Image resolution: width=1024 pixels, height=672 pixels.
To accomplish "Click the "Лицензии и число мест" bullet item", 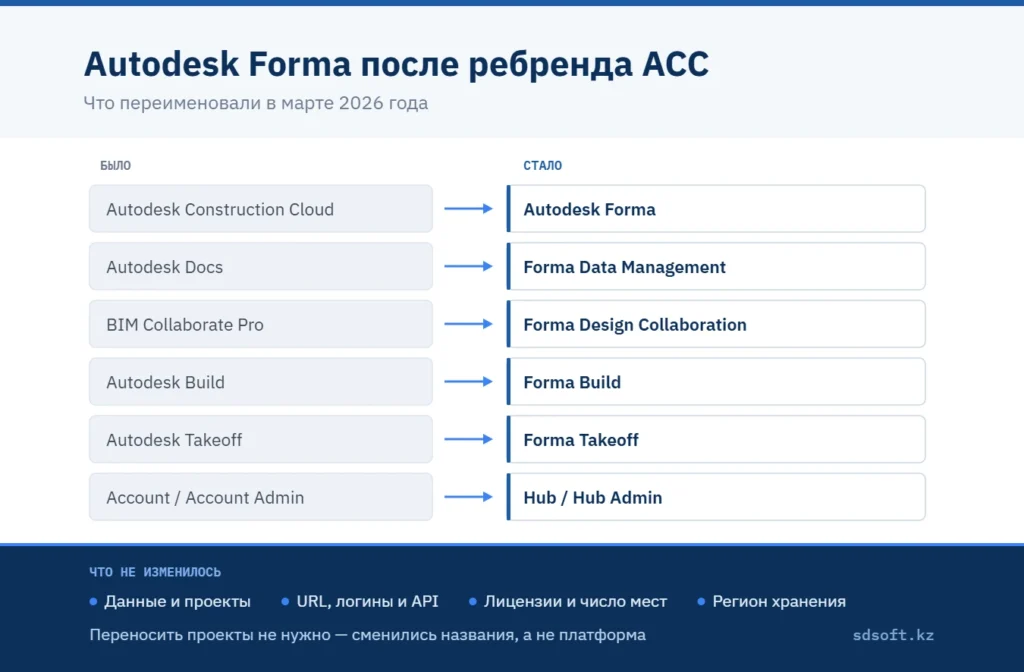I will [x=568, y=601].
